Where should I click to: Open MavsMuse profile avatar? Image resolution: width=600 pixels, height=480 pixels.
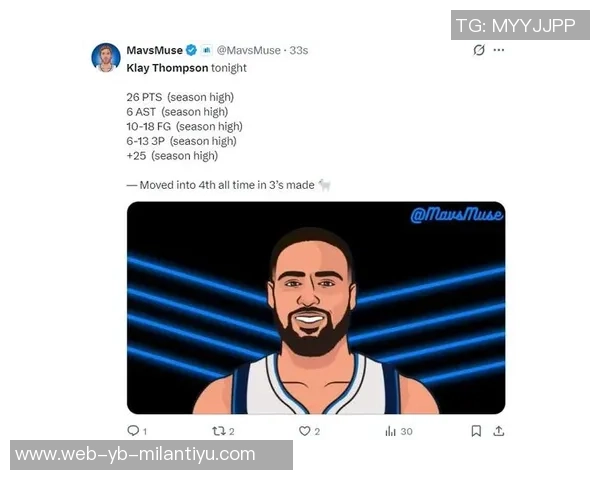click(x=106, y=57)
